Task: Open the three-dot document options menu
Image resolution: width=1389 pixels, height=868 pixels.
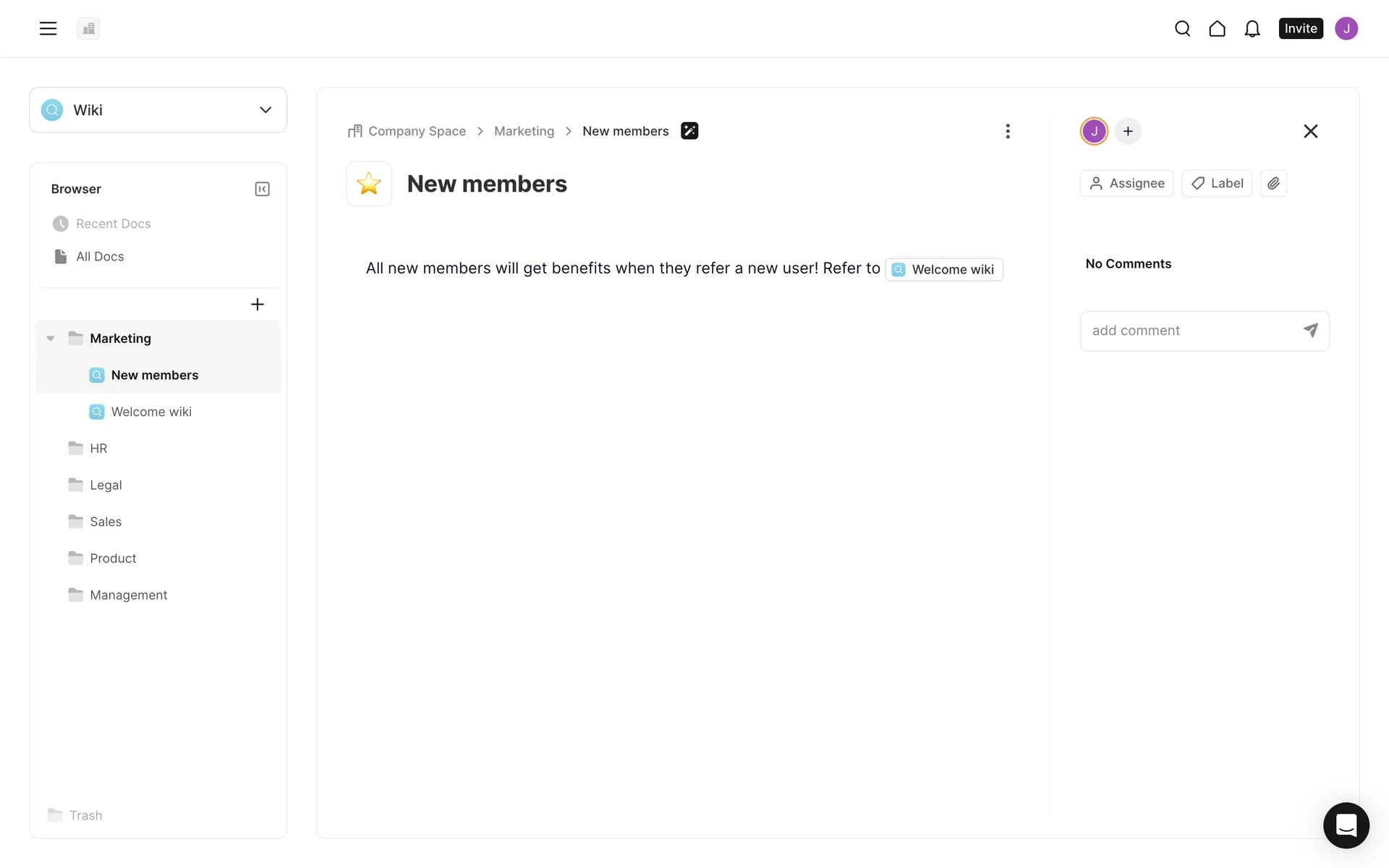Action: (1007, 131)
